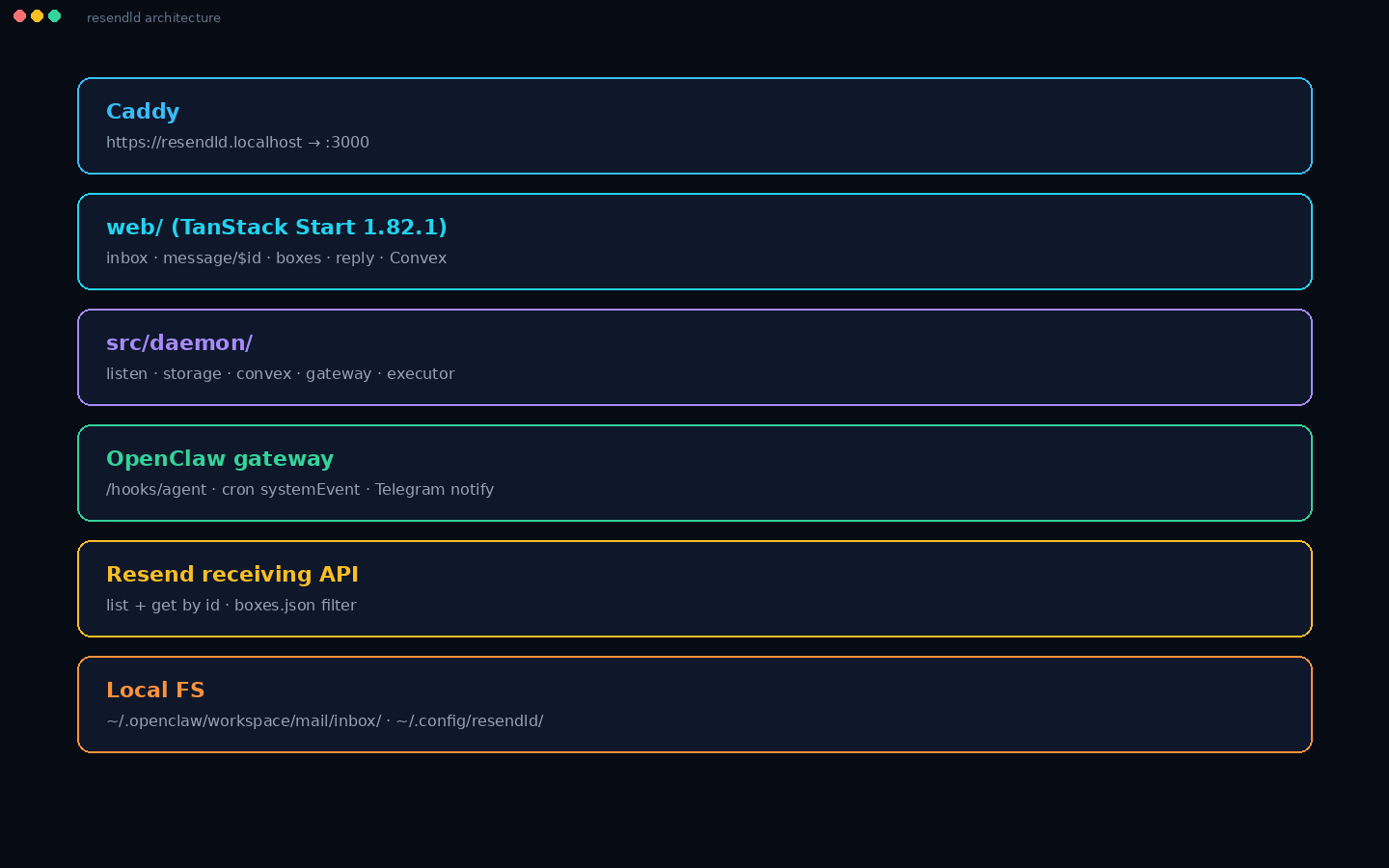Viewport: 1389px width, 868px height.
Task: Select the Local FS heading
Action: pos(155,691)
